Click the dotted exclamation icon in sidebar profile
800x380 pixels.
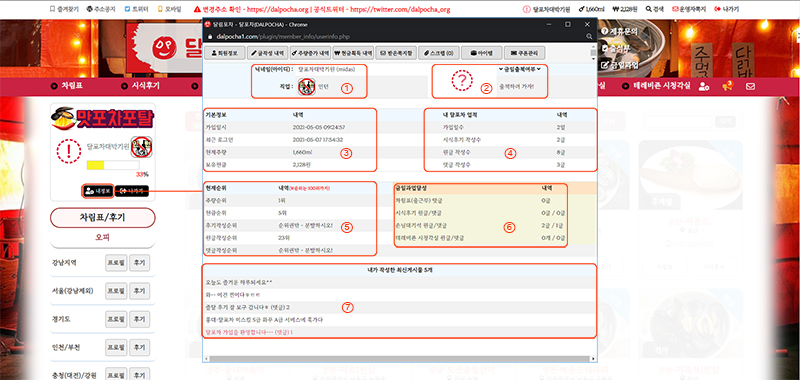[69, 150]
